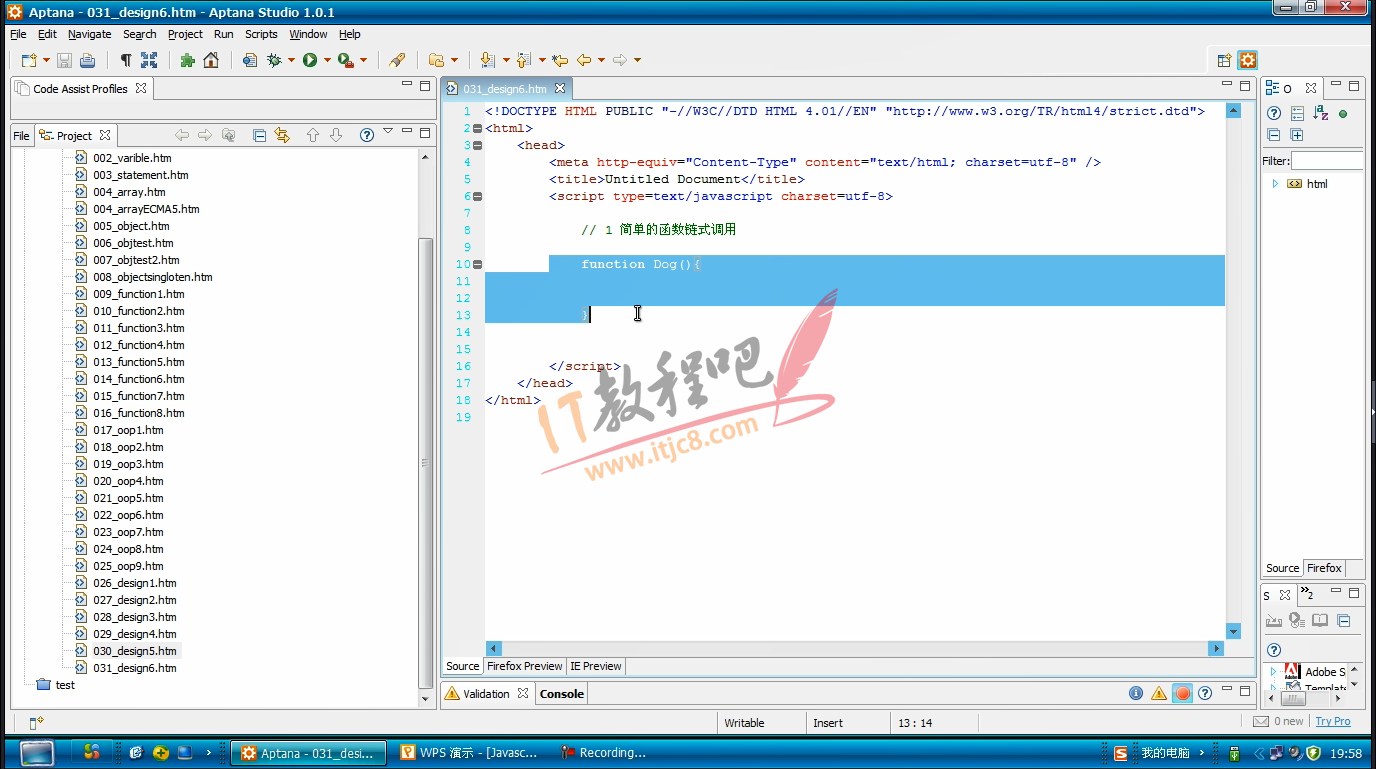Click the green puzzle piece plugin icon
The image size is (1376, 769).
[x=187, y=60]
